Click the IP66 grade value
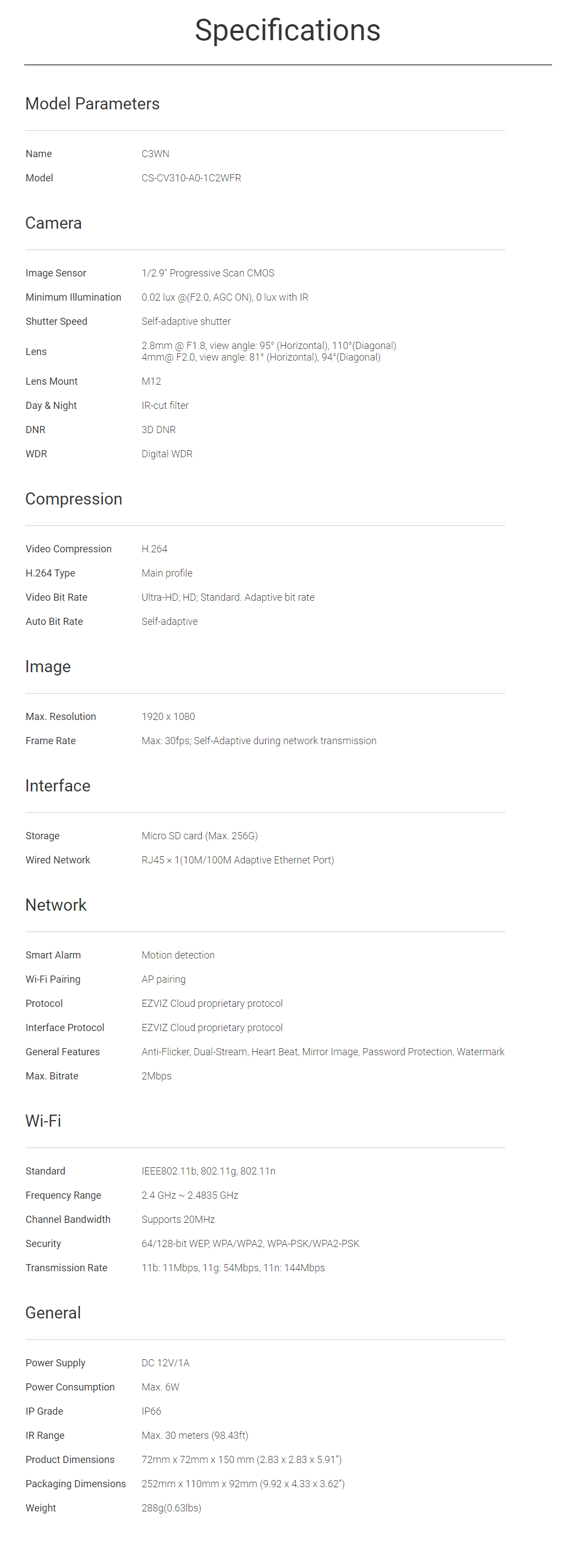Image resolution: width=562 pixels, height=1568 pixels. [x=152, y=1411]
